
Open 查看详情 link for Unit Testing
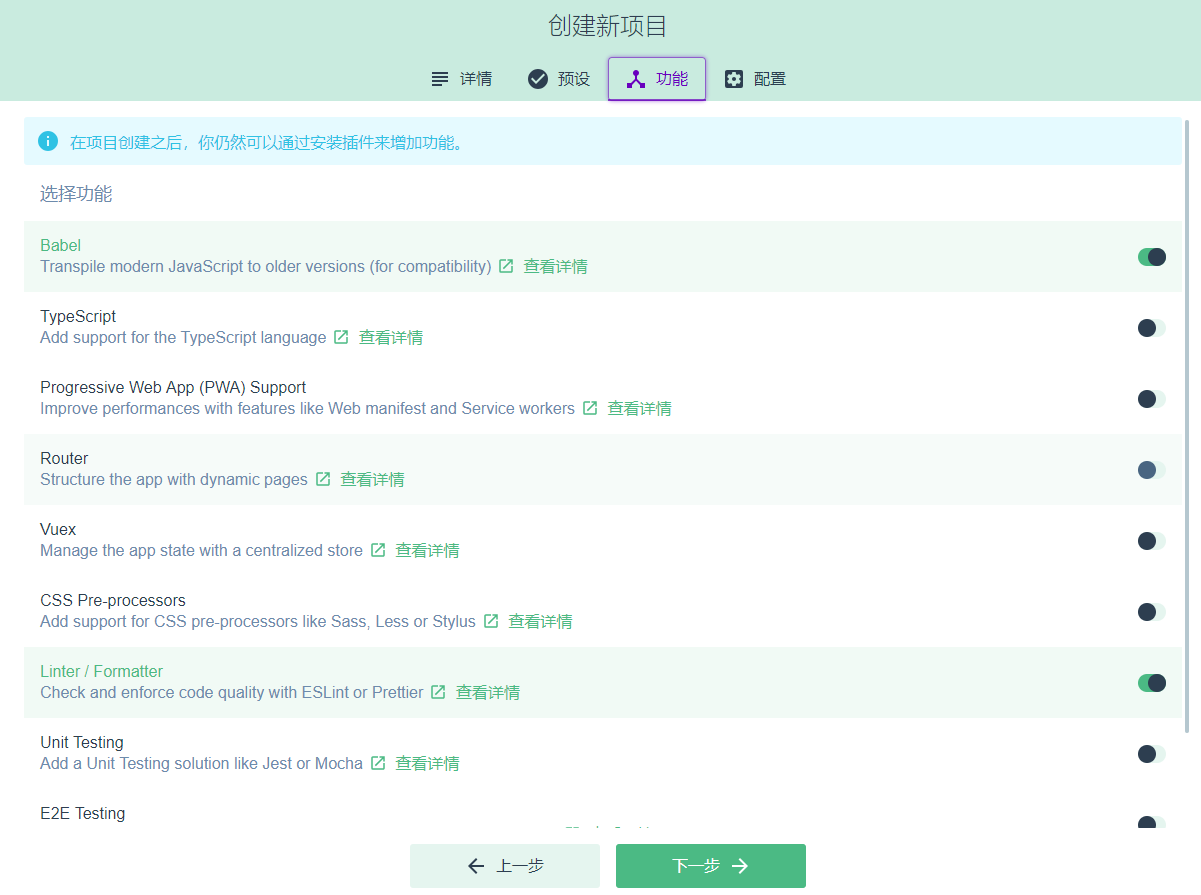click(x=428, y=764)
